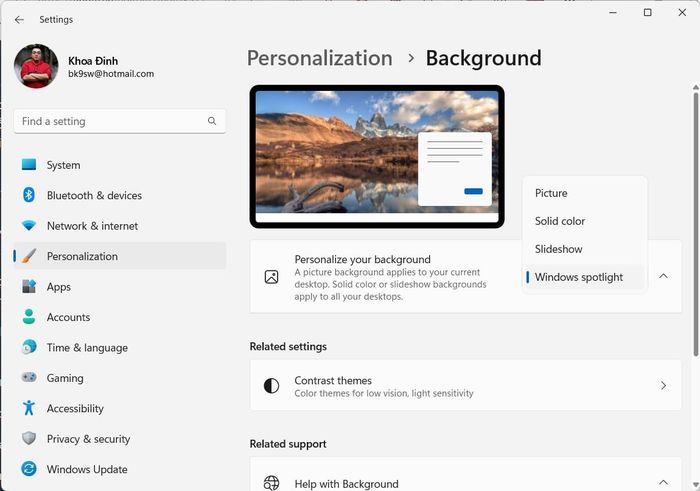This screenshot has height=491, width=700.
Task: Select Windows spotlight option
Action: coord(578,277)
